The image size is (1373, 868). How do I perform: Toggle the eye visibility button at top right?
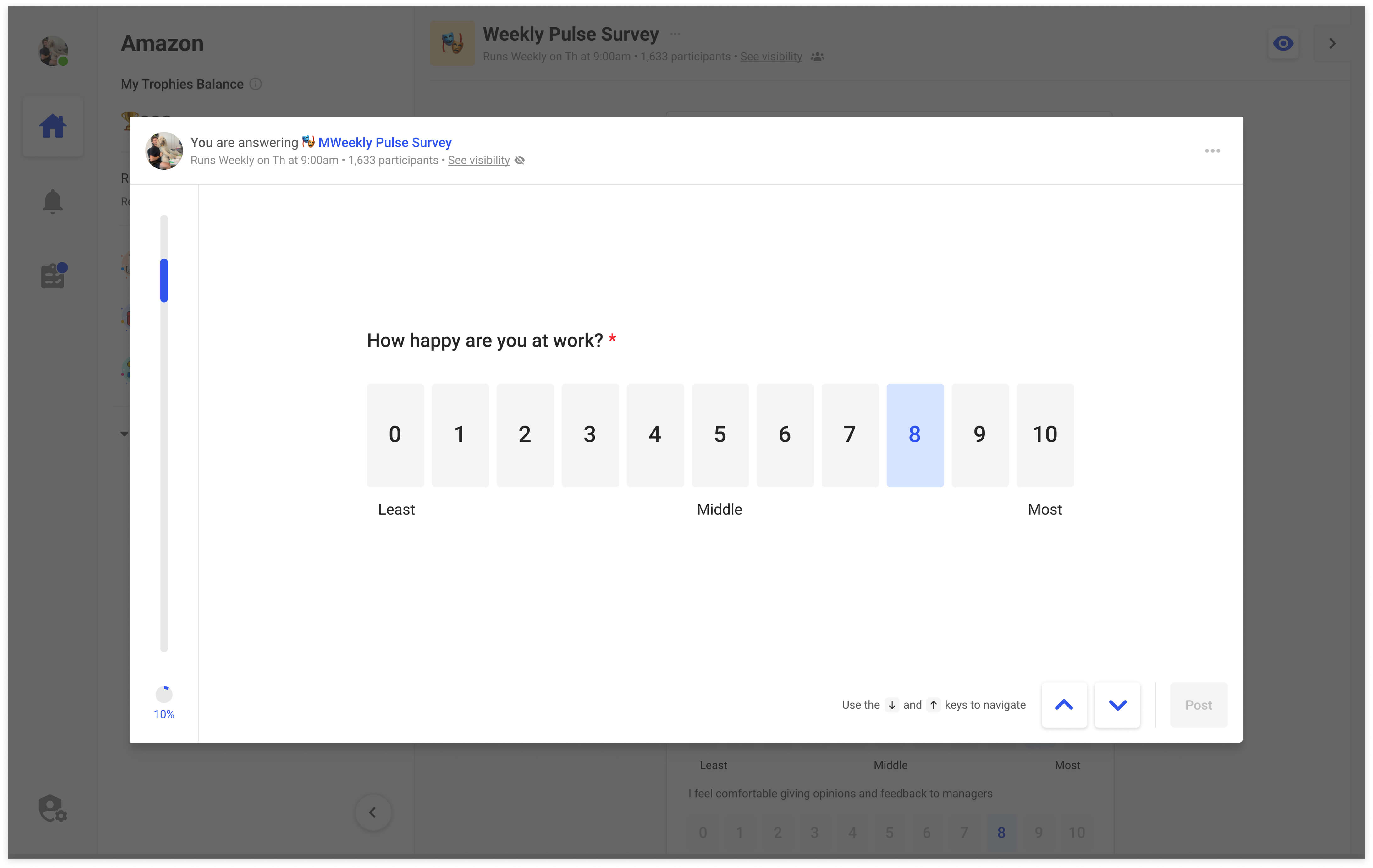pyautogui.click(x=1283, y=43)
